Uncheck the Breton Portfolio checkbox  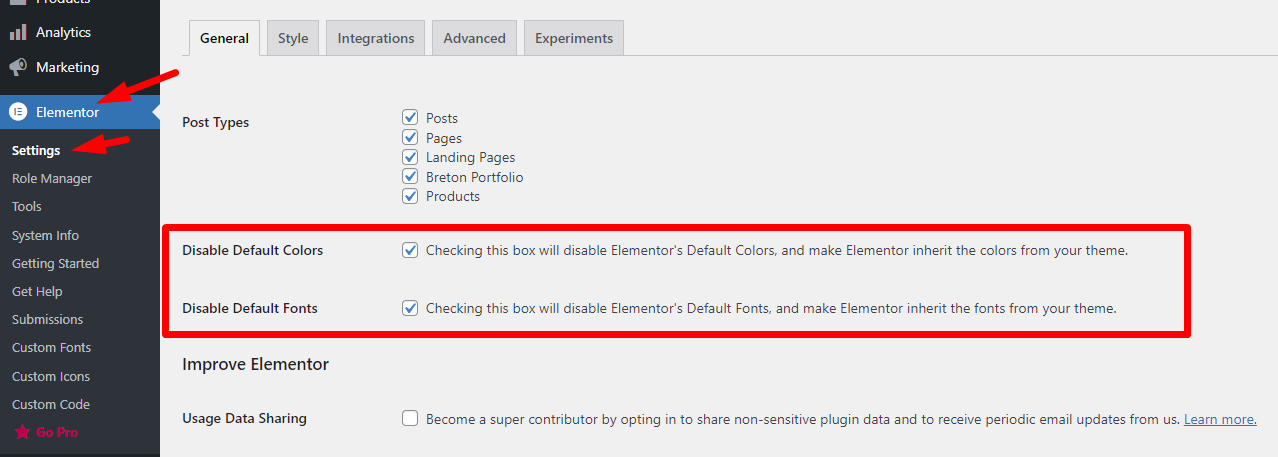[410, 177]
